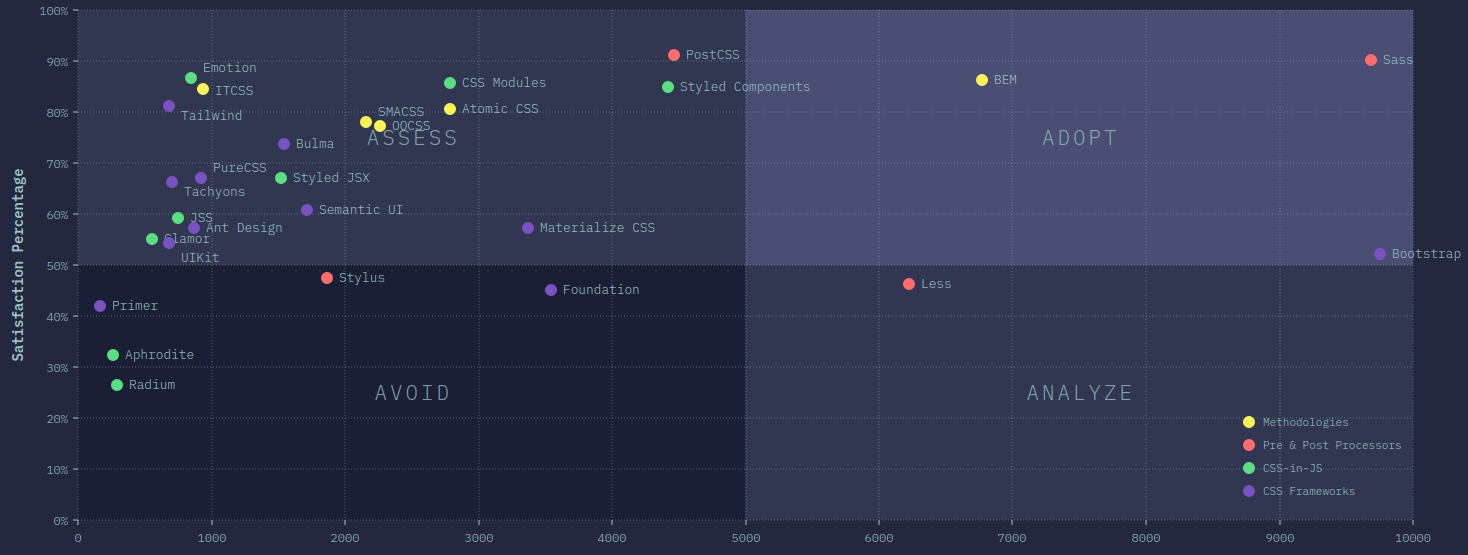Click the Sass data point
Screen dimensions: 1468x555
pos(1371,60)
